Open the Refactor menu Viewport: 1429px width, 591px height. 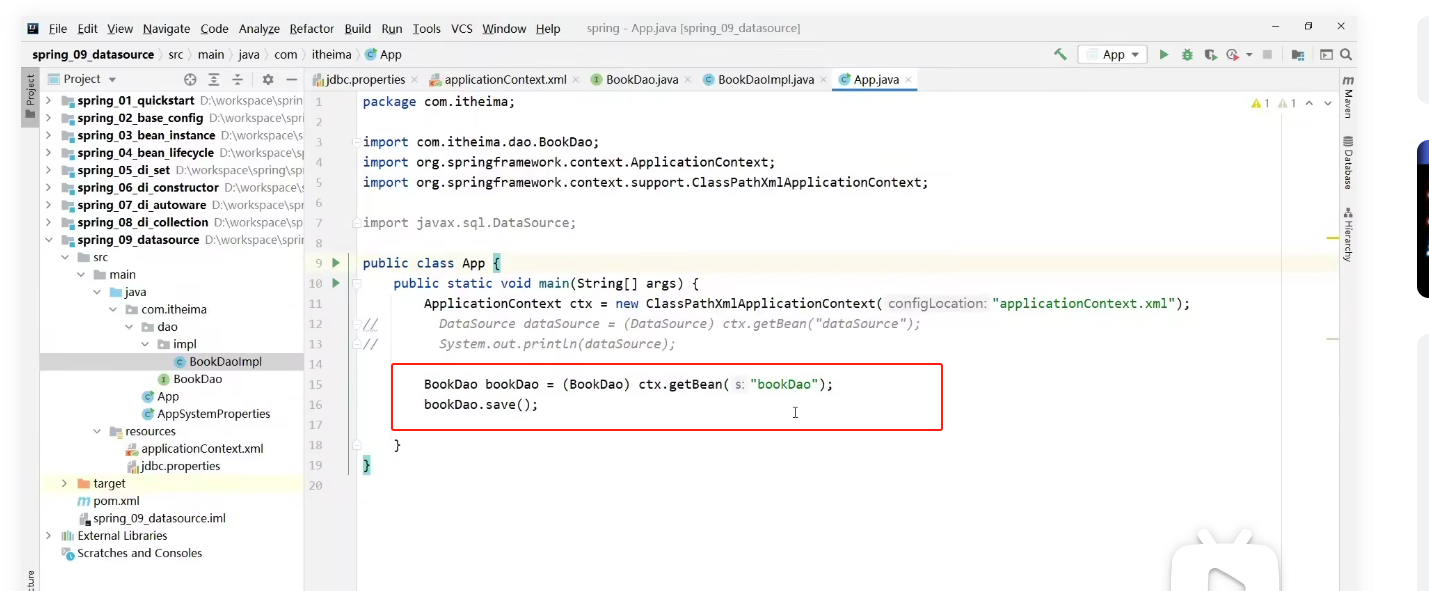coord(312,28)
